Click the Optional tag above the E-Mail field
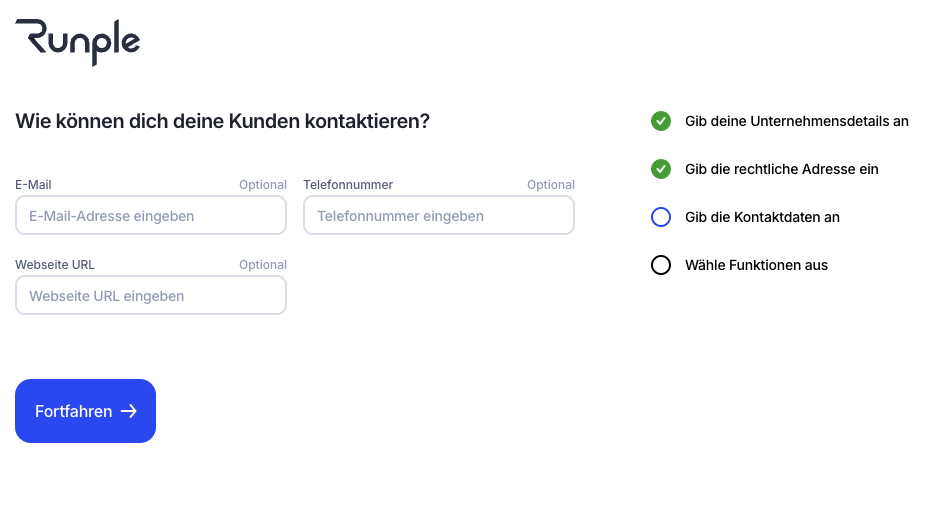926x523 pixels. pyautogui.click(x=263, y=185)
